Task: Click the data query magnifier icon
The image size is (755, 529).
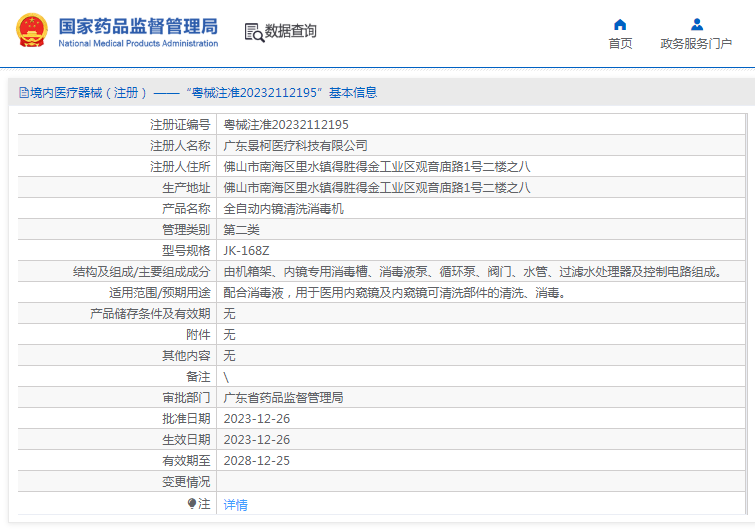Action: click(x=254, y=32)
